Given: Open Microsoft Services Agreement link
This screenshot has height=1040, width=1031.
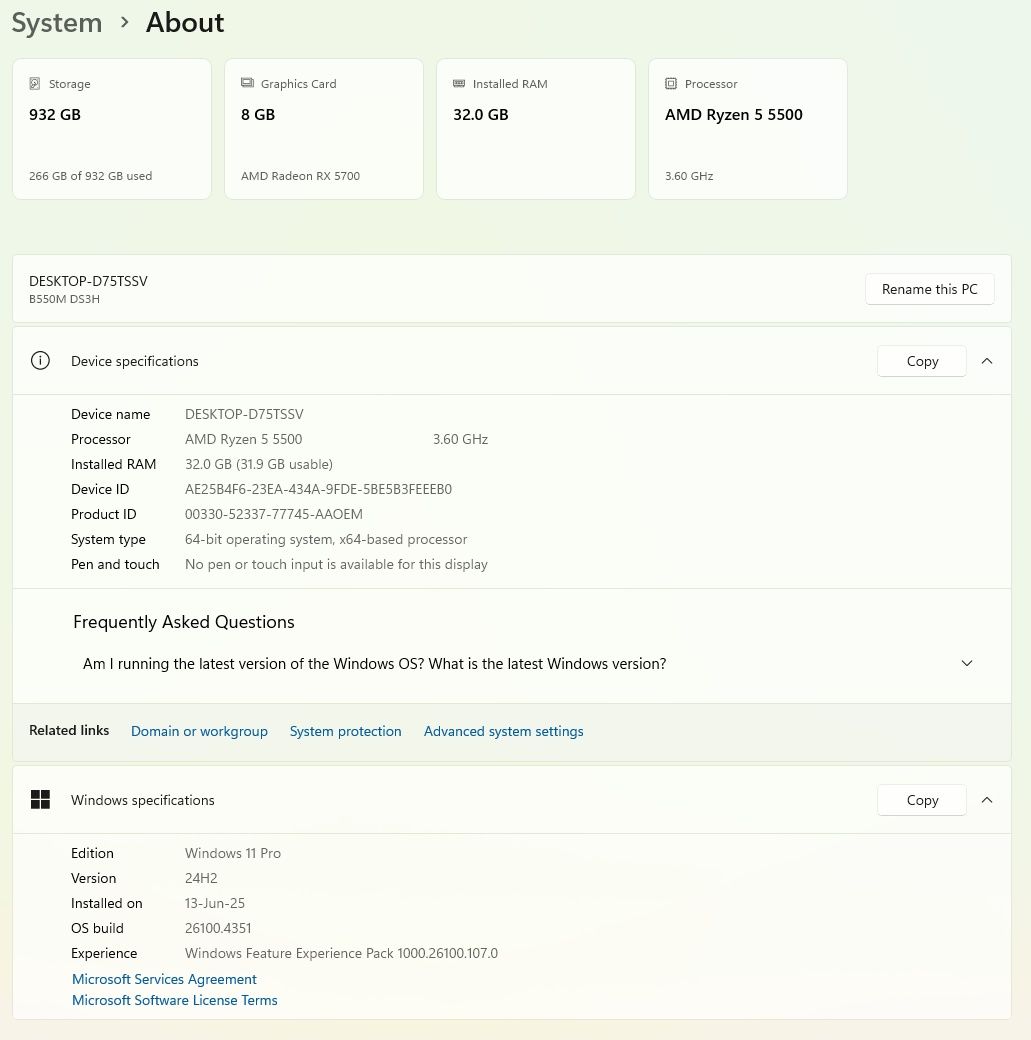Looking at the screenshot, I should tap(164, 979).
